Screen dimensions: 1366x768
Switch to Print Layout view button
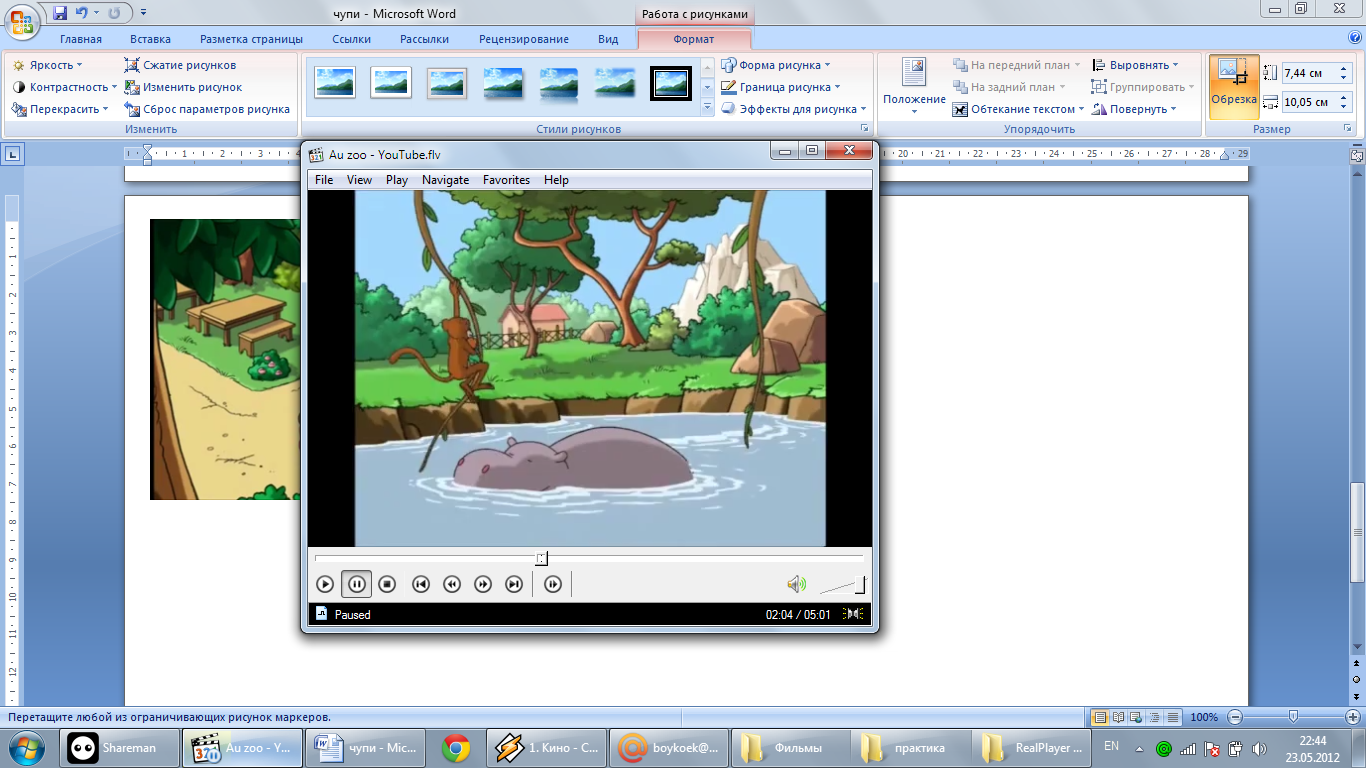[1100, 717]
